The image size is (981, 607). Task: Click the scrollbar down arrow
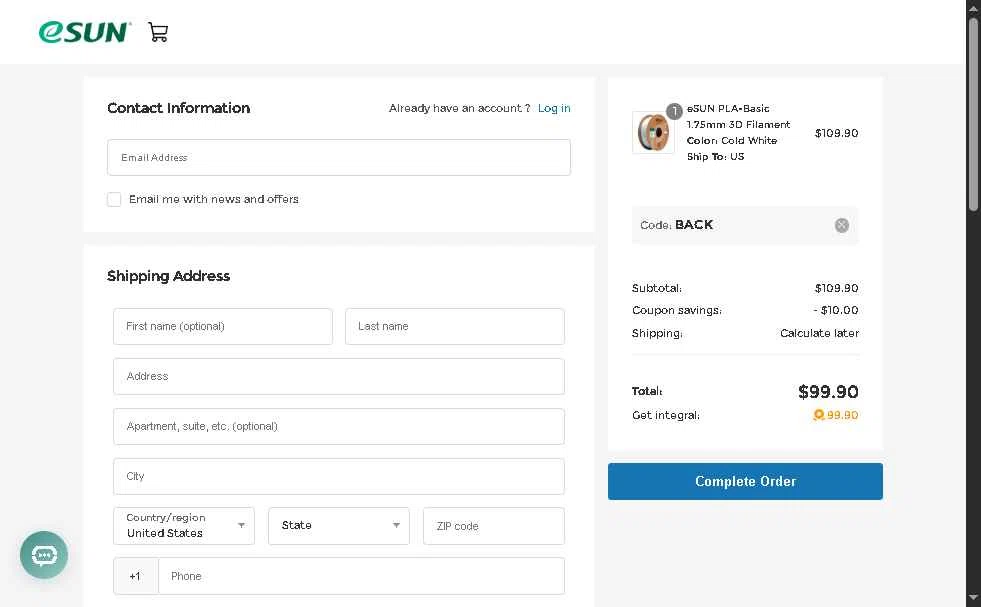point(973,599)
